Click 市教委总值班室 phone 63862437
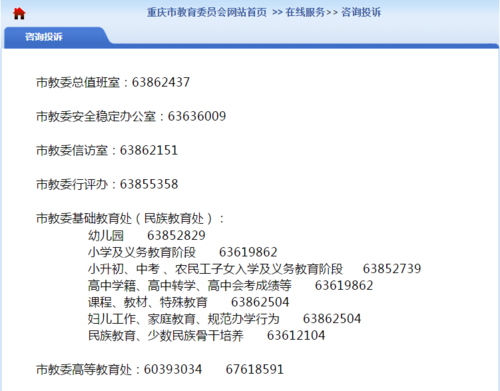This screenshot has height=391, width=500. [x=161, y=82]
